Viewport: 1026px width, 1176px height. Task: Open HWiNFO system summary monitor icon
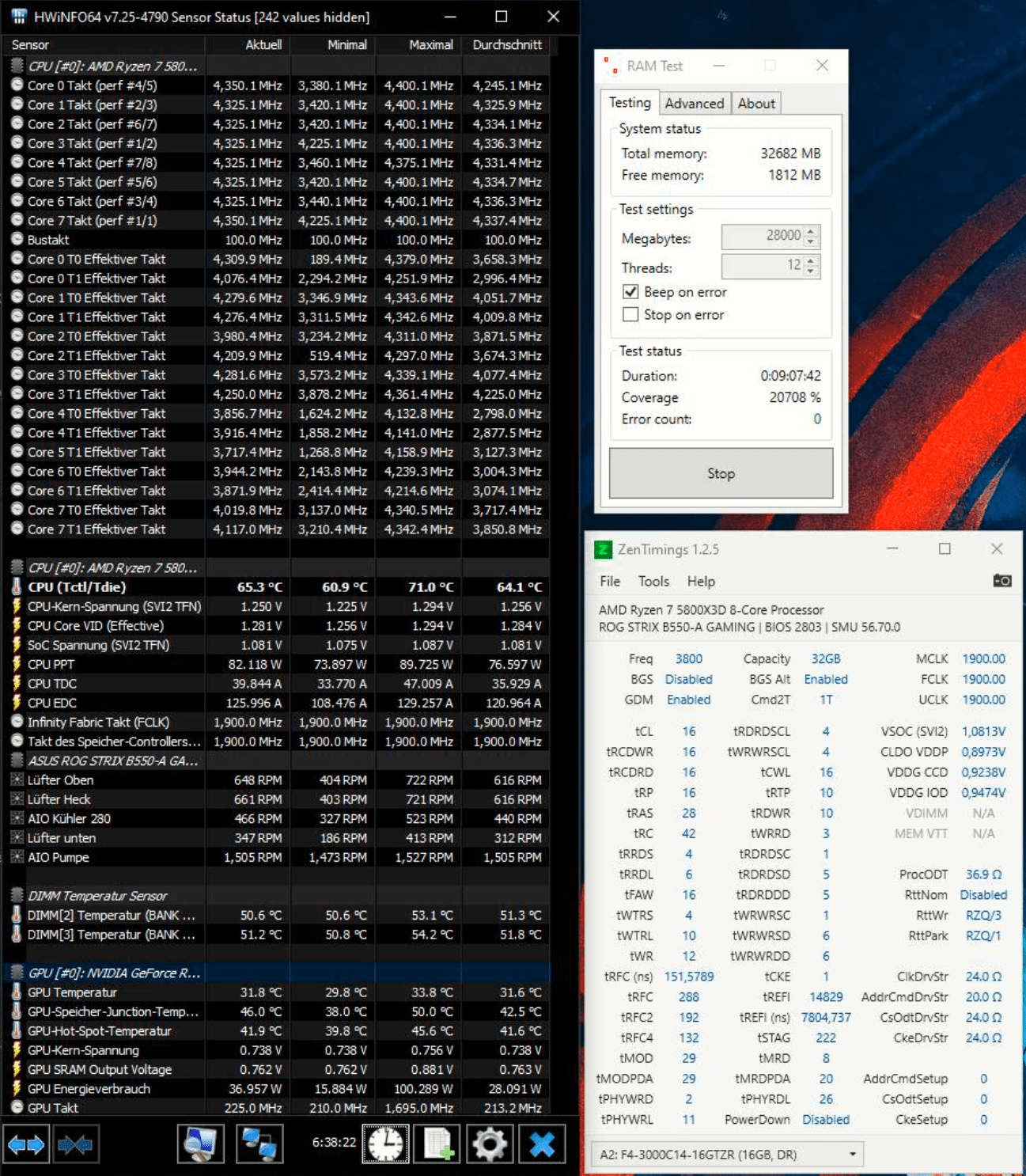tap(200, 1144)
